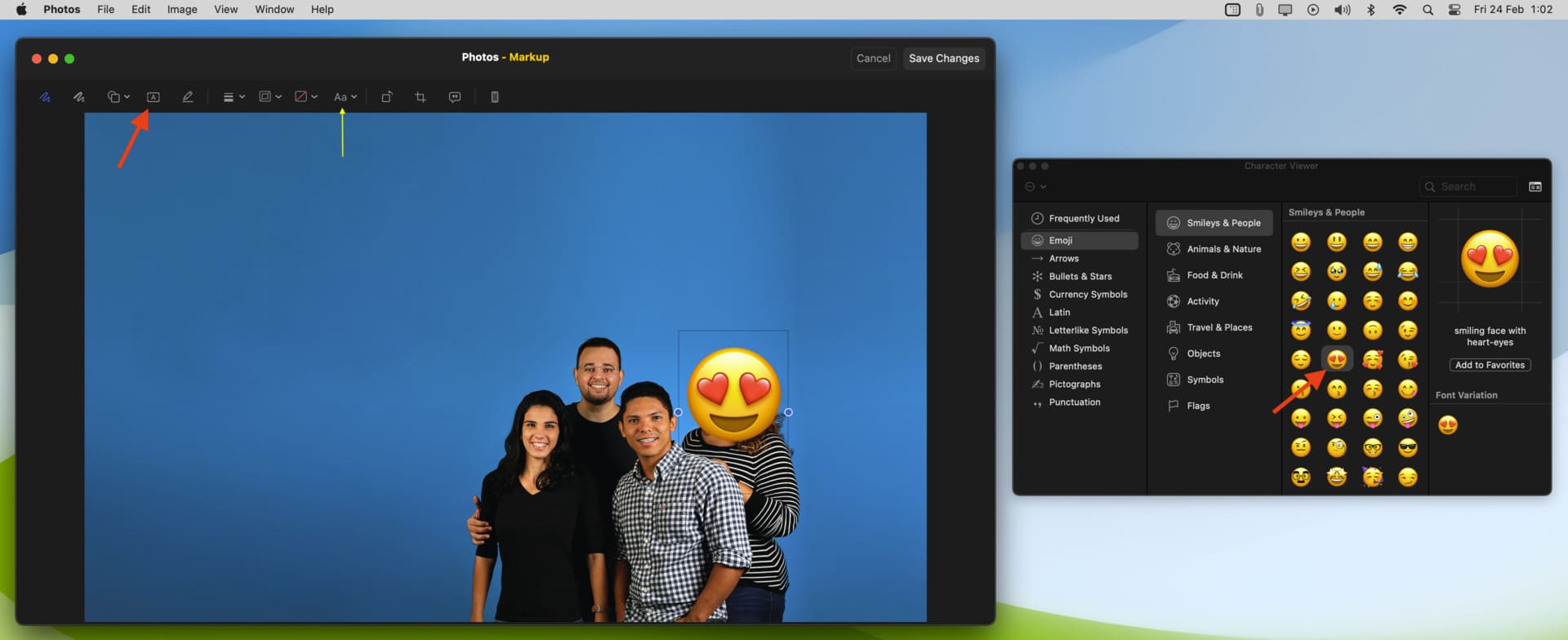Select the Draw tool
Image resolution: width=1568 pixels, height=640 pixels.
(78, 97)
